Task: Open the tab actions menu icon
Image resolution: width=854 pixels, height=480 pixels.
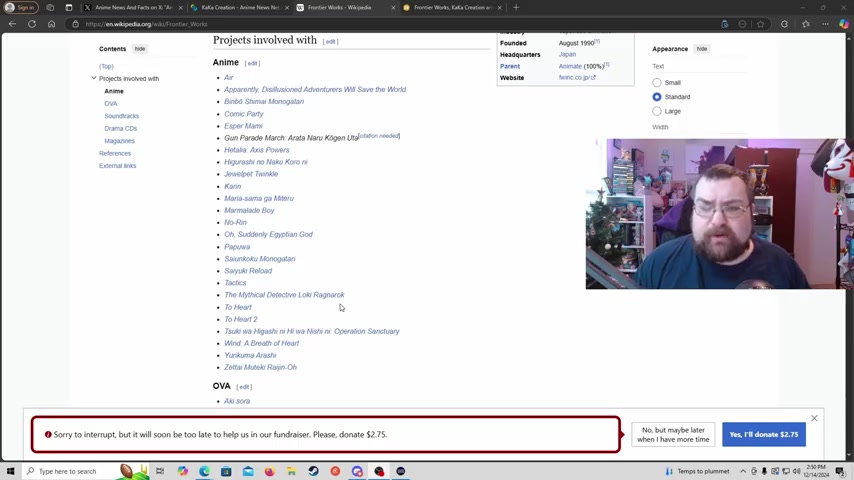Action: [x=69, y=8]
